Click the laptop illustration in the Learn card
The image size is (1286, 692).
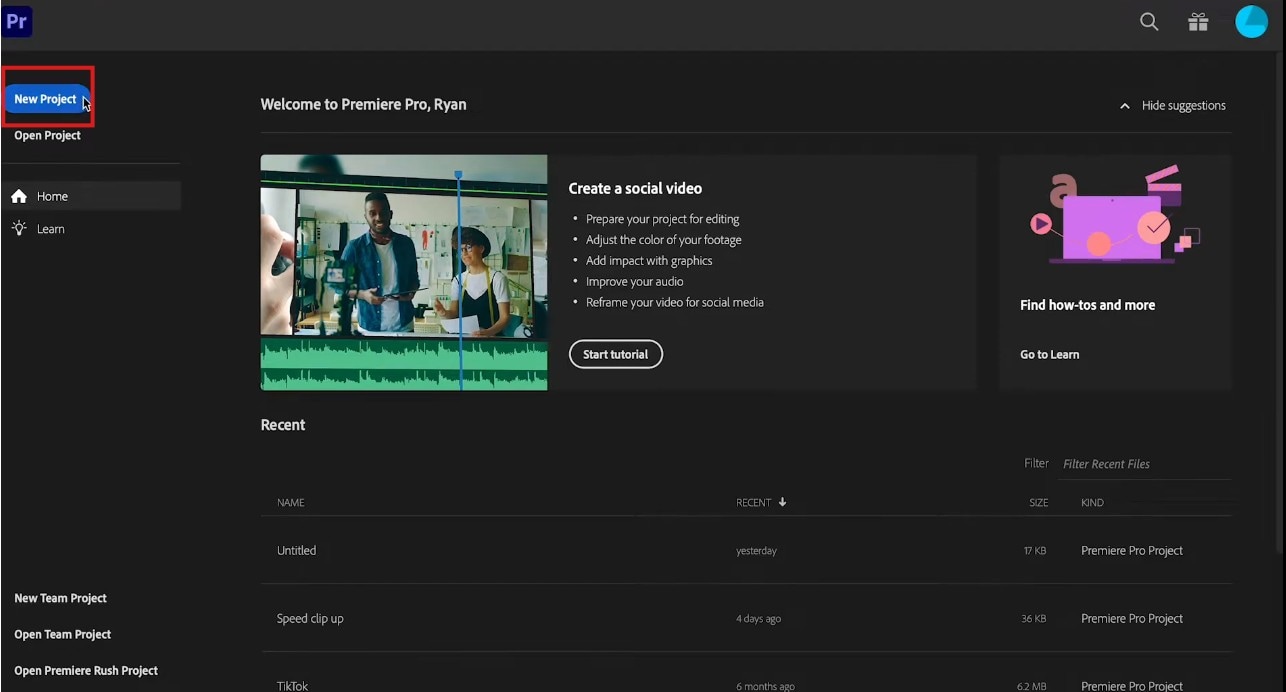coord(1112,220)
